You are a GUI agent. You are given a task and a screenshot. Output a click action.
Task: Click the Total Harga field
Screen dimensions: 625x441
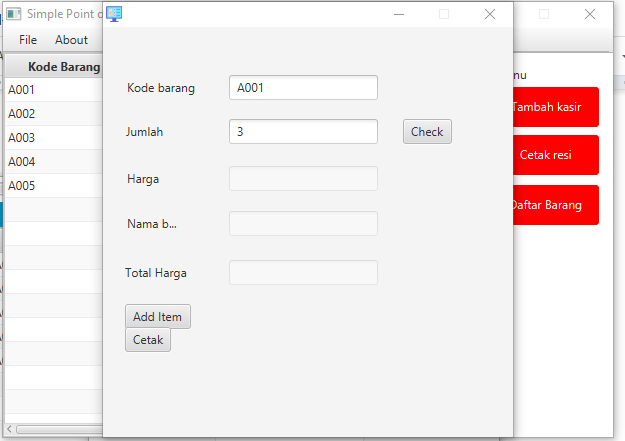click(x=303, y=273)
